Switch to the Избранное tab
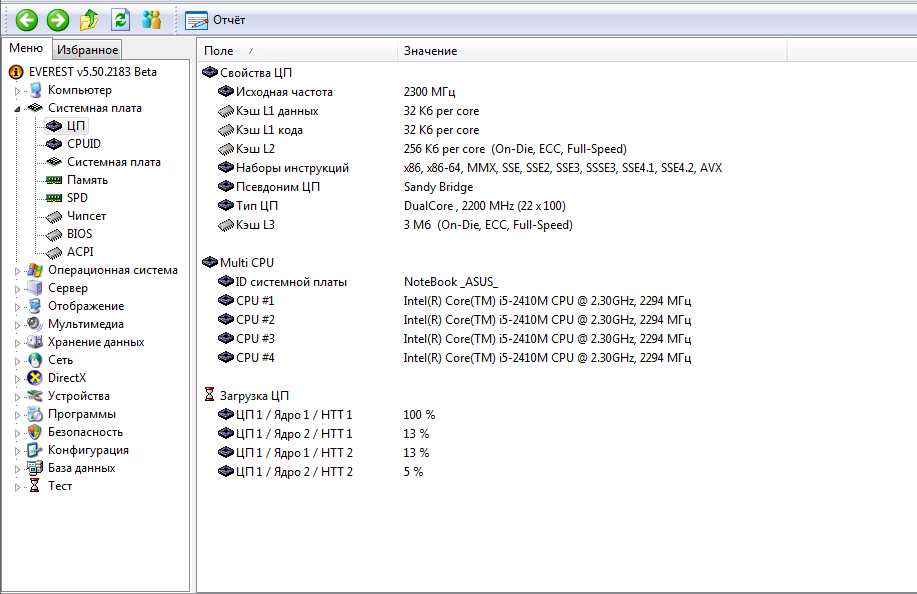The height and width of the screenshot is (594, 917). click(87, 49)
